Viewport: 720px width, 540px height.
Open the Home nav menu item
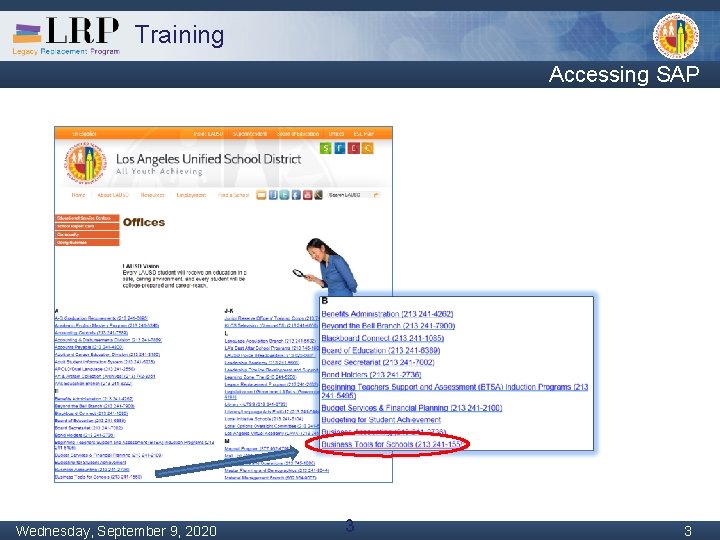click(x=79, y=195)
